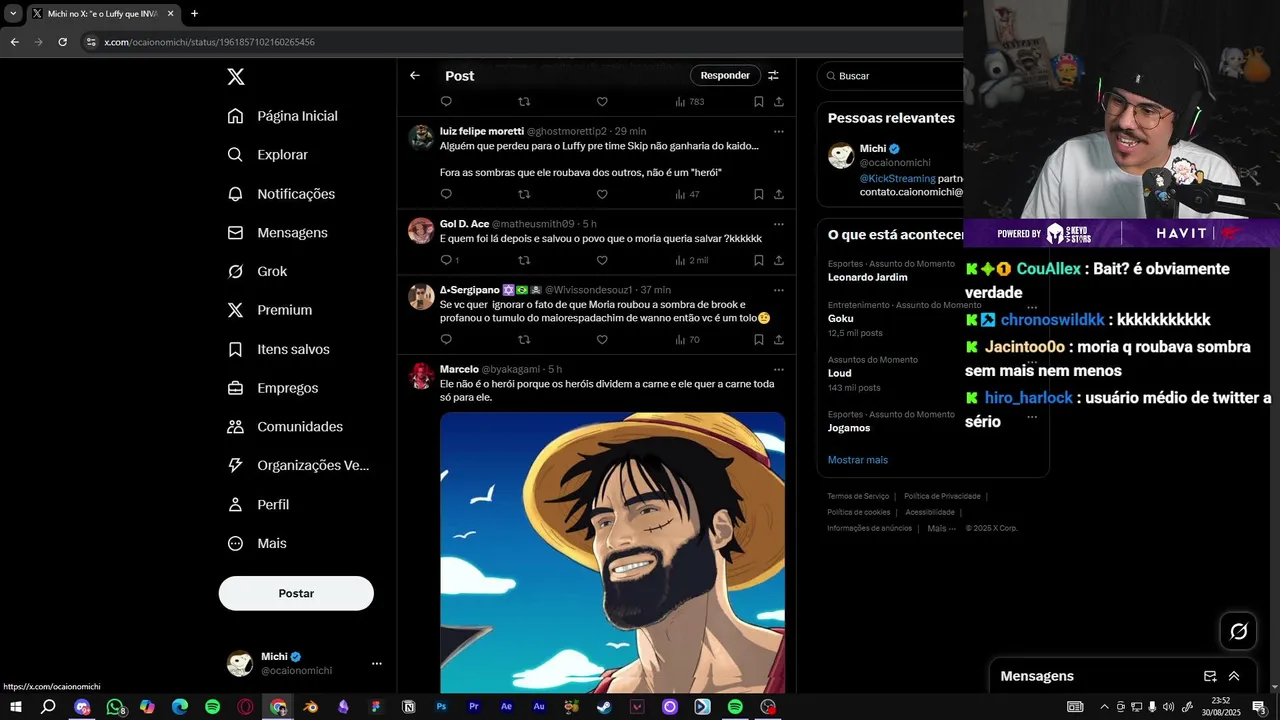Image resolution: width=1280 pixels, height=720 pixels.
Task: Open the Loud trending topic
Action: [839, 373]
